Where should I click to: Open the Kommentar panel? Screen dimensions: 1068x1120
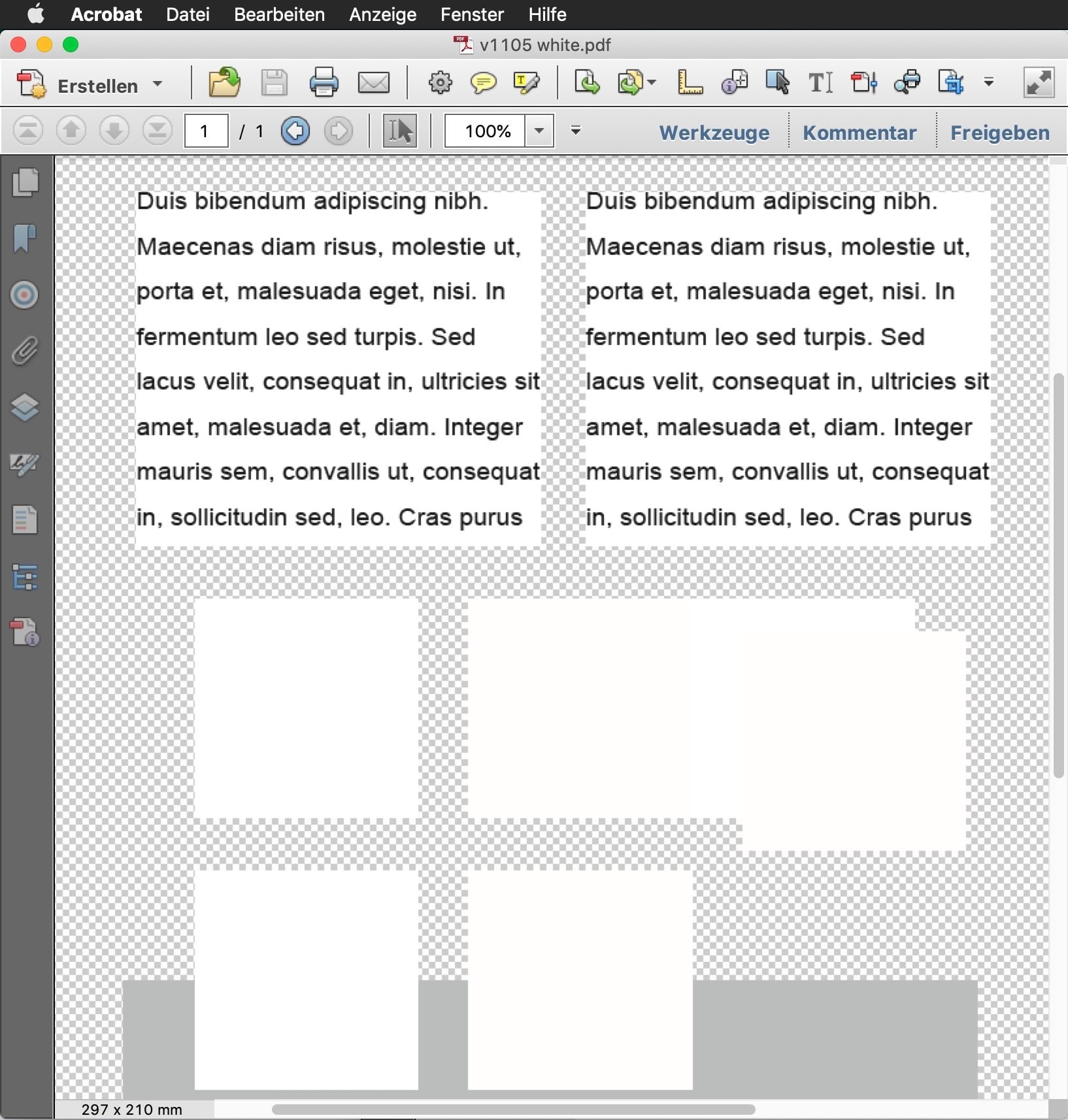[x=859, y=133]
